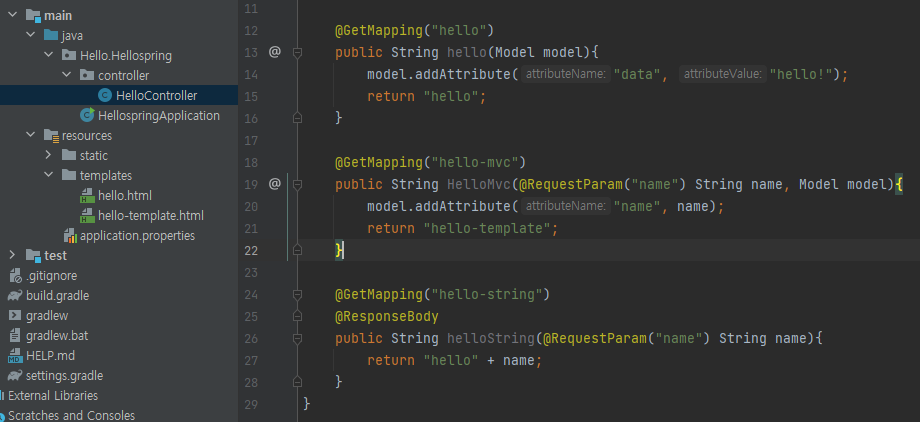Fold the helloString method at line 26
Viewport: 920px width, 422px height.
click(x=297, y=339)
